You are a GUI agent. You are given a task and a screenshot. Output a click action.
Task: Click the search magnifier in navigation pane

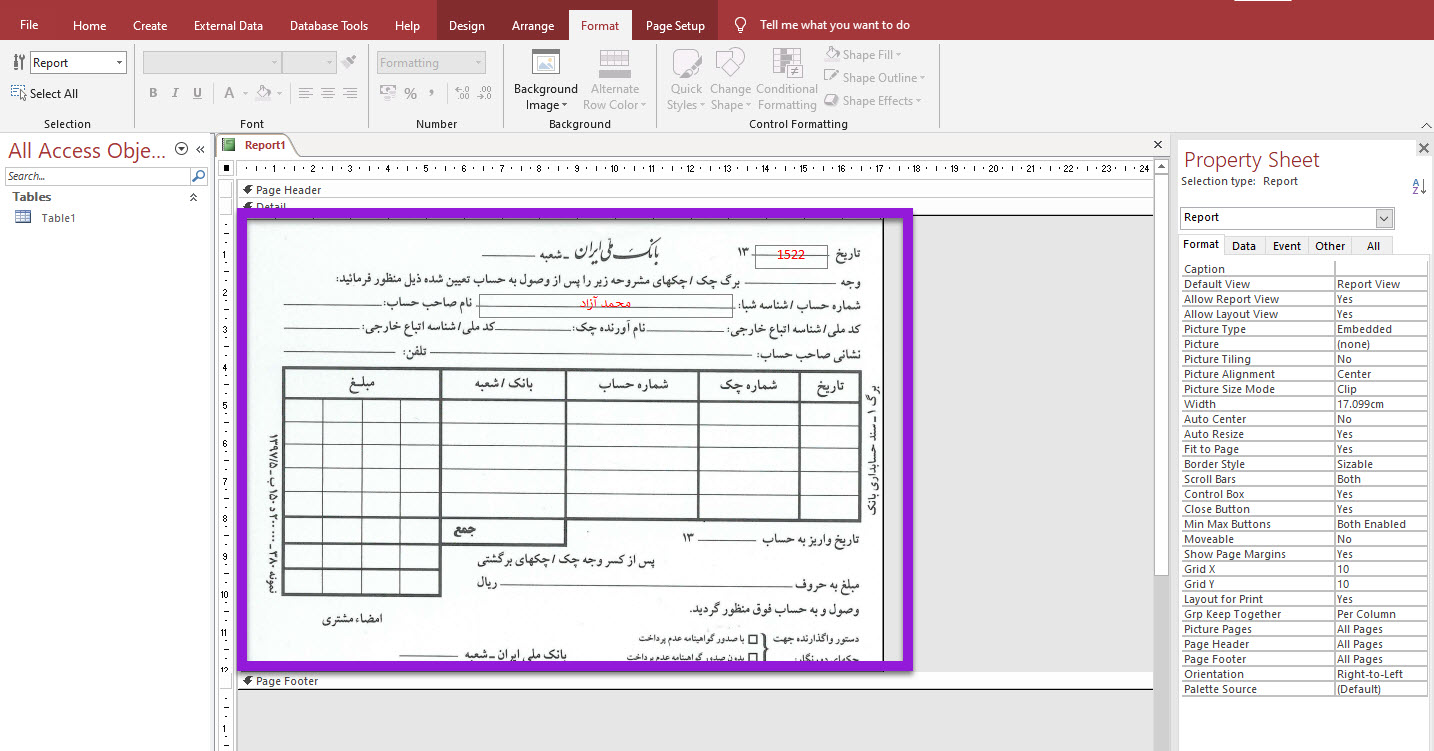(199, 176)
